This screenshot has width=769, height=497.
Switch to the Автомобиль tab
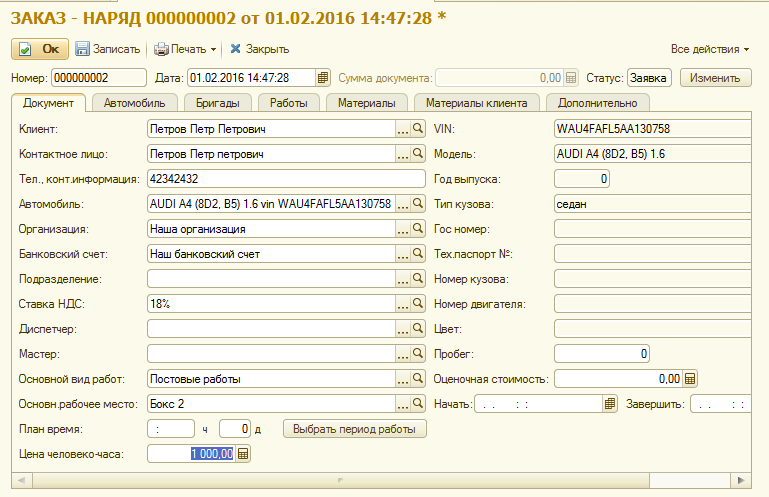click(x=134, y=102)
